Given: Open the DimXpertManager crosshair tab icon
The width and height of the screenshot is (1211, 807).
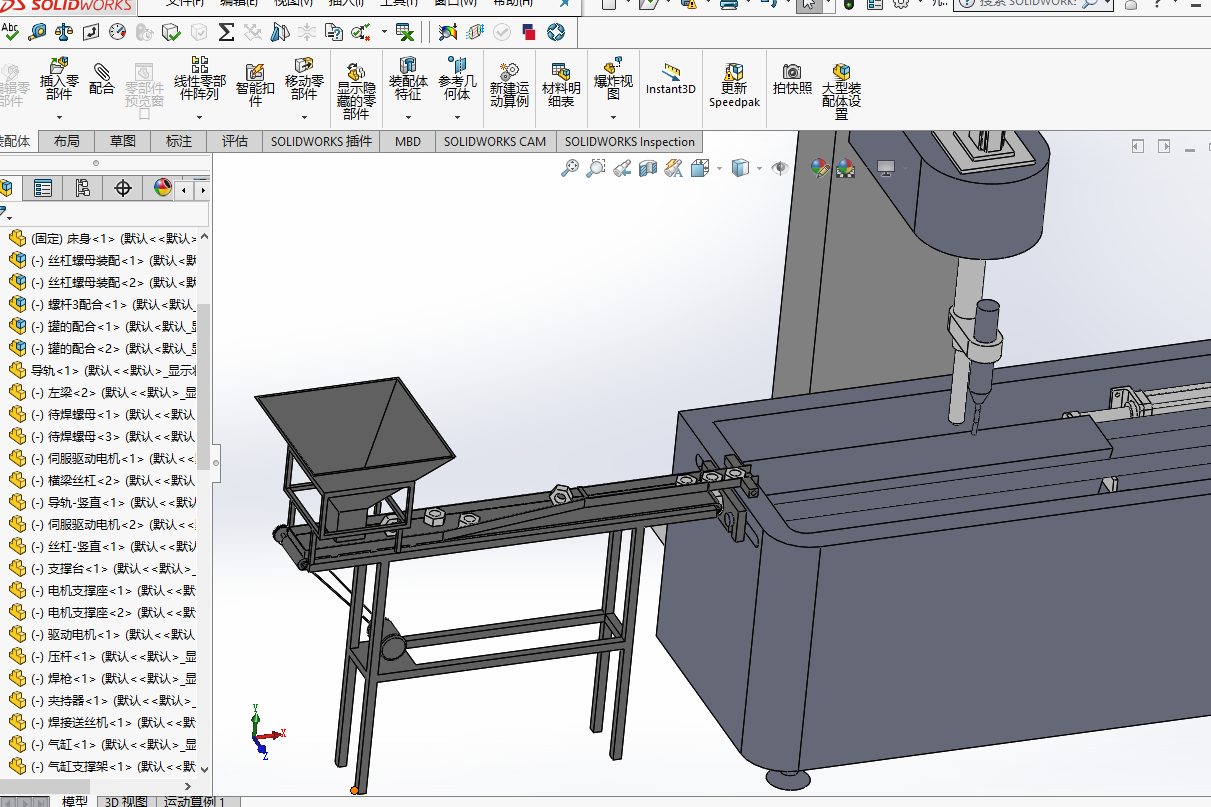Looking at the screenshot, I should (x=123, y=188).
